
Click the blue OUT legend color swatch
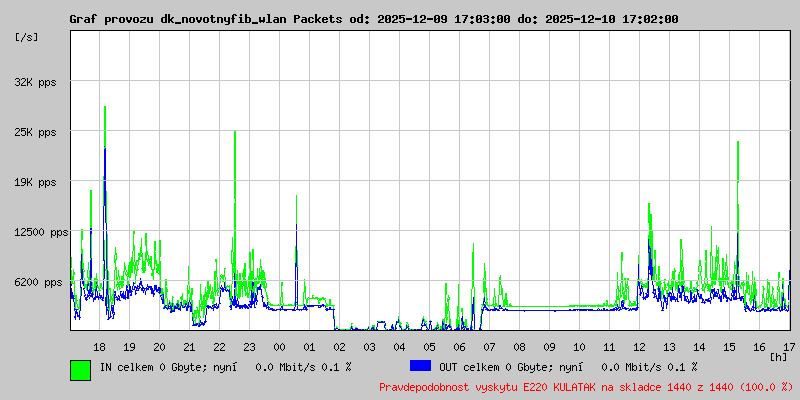coord(420,366)
